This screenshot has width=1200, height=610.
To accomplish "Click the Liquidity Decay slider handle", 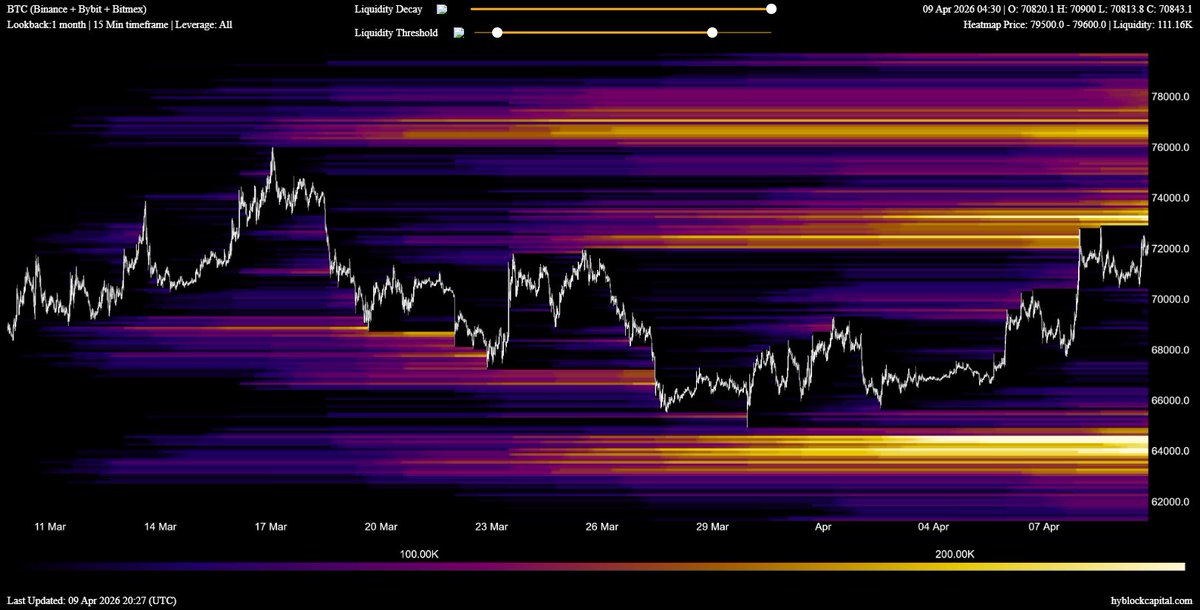I will pos(771,9).
